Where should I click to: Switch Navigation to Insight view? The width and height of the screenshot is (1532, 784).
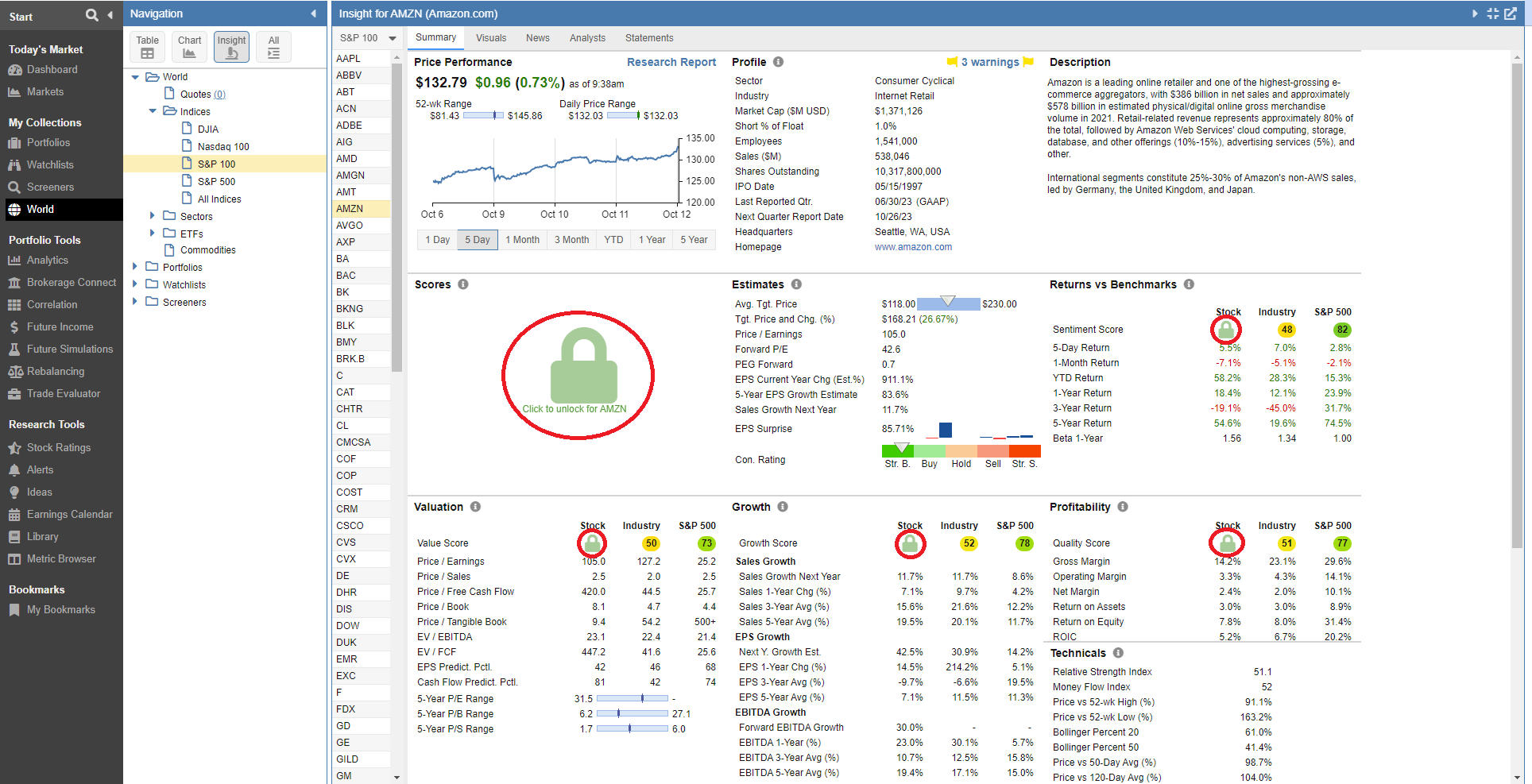click(231, 47)
